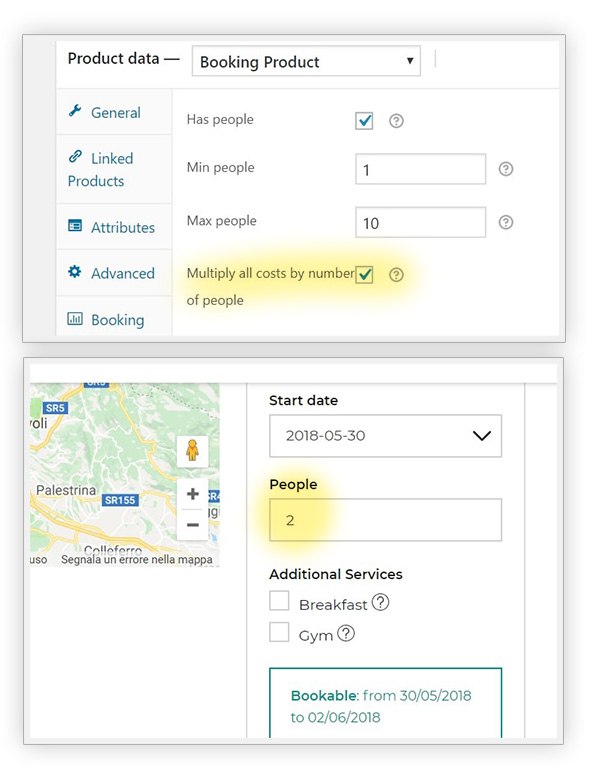Click the Advanced tab gear icon
Image resolution: width=600 pixels, height=770 pixels.
pyautogui.click(x=75, y=272)
